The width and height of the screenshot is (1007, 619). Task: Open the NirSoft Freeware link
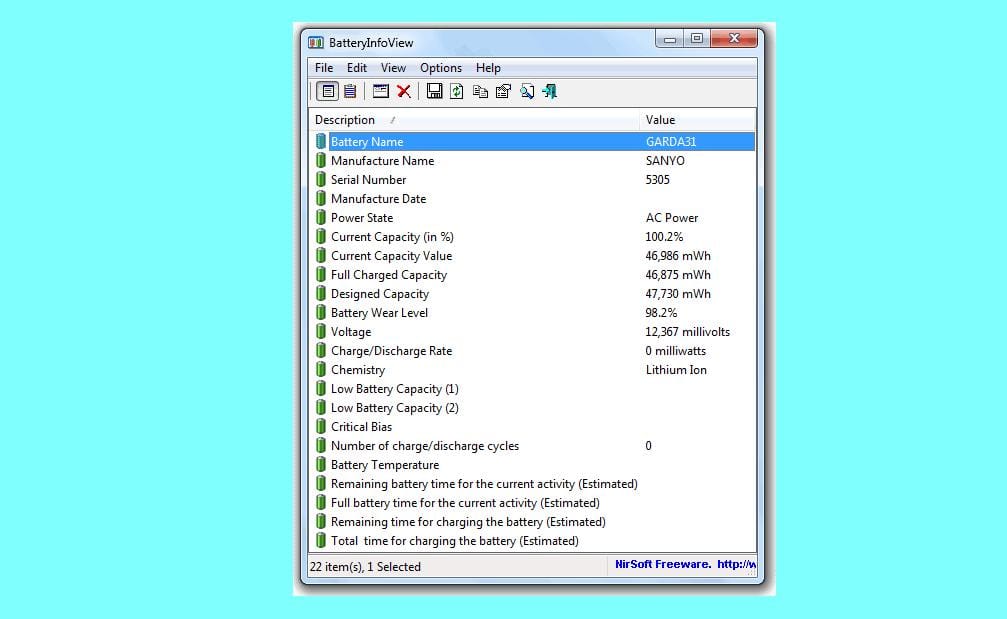685,564
